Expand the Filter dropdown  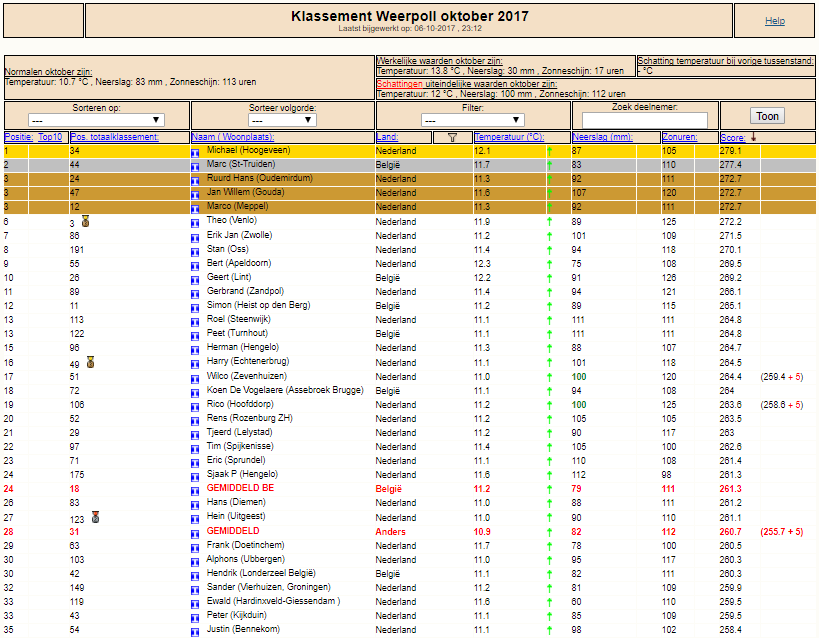click(473, 120)
